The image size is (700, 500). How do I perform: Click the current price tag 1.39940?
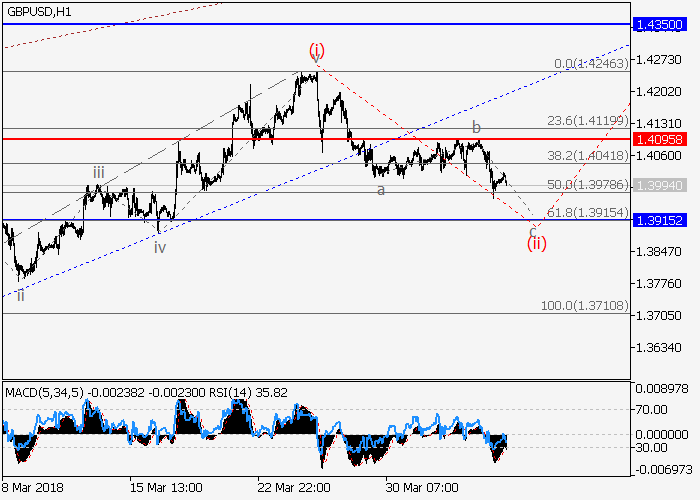(x=659, y=185)
